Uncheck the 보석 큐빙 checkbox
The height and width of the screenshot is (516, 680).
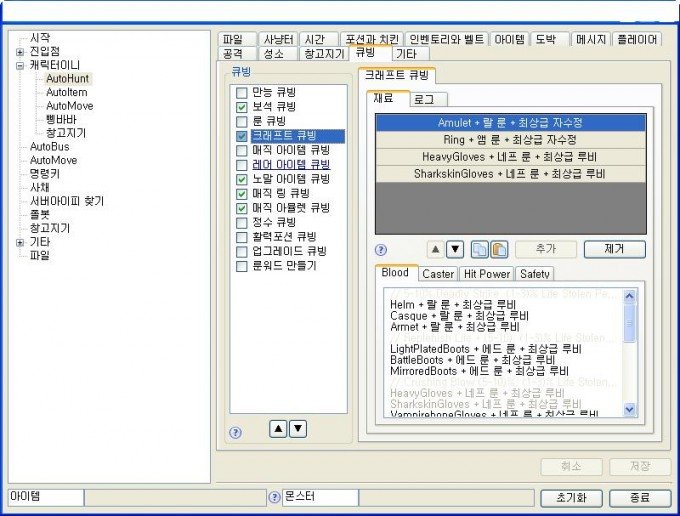click(x=242, y=106)
